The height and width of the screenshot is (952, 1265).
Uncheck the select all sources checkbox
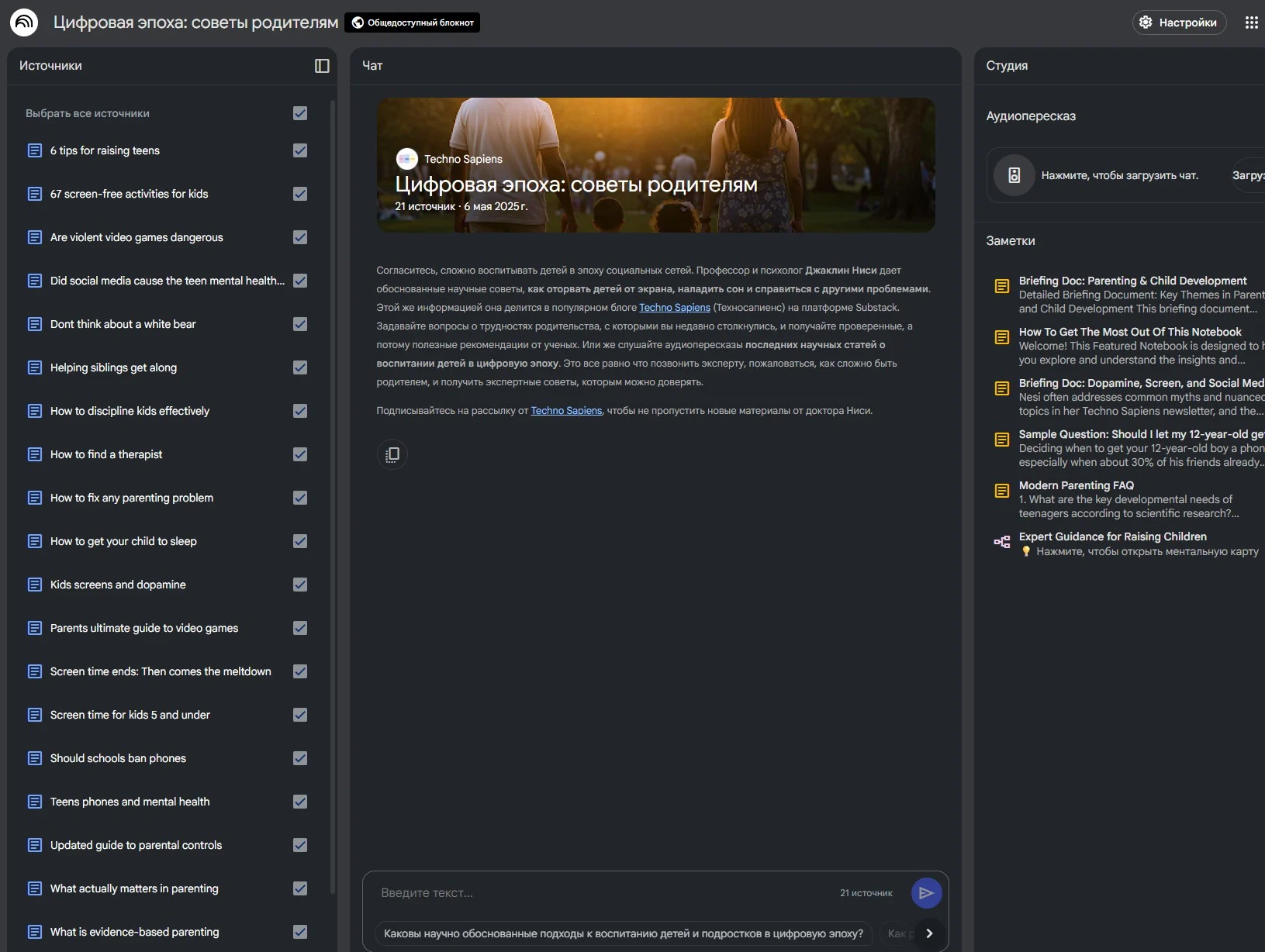[x=300, y=113]
